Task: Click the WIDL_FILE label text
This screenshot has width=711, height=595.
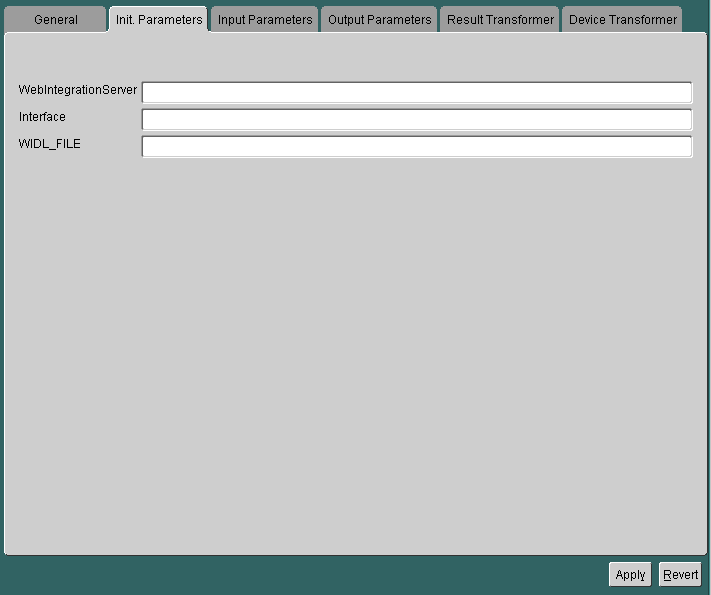Action: [x=49, y=144]
